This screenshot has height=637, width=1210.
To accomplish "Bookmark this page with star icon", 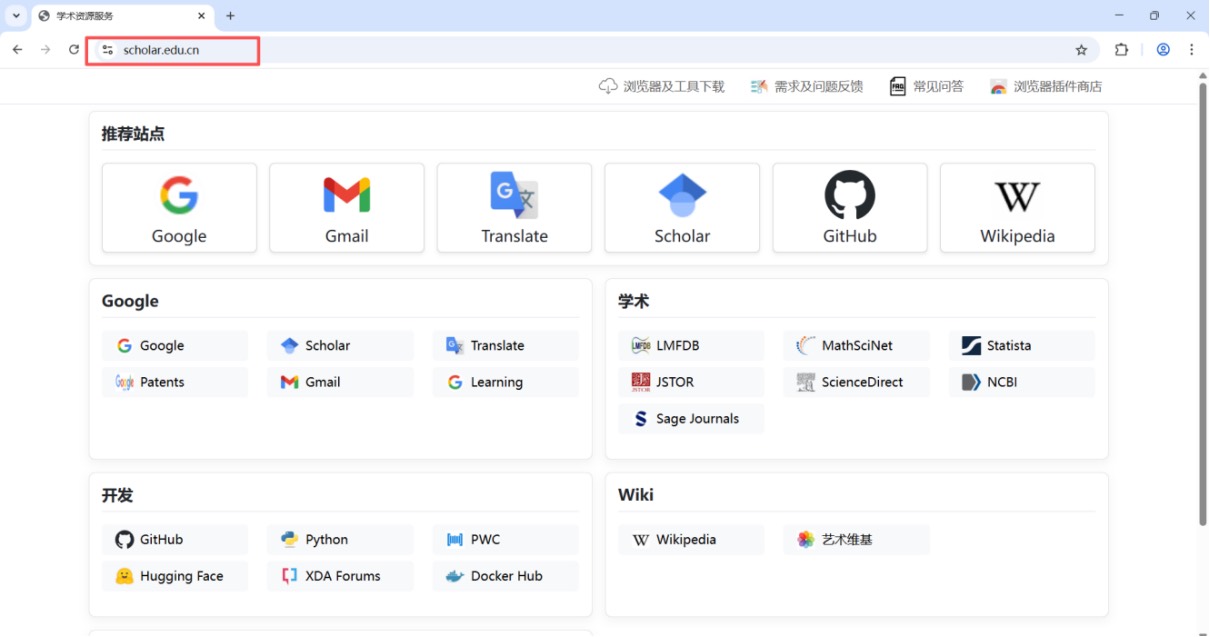I will 1081,50.
